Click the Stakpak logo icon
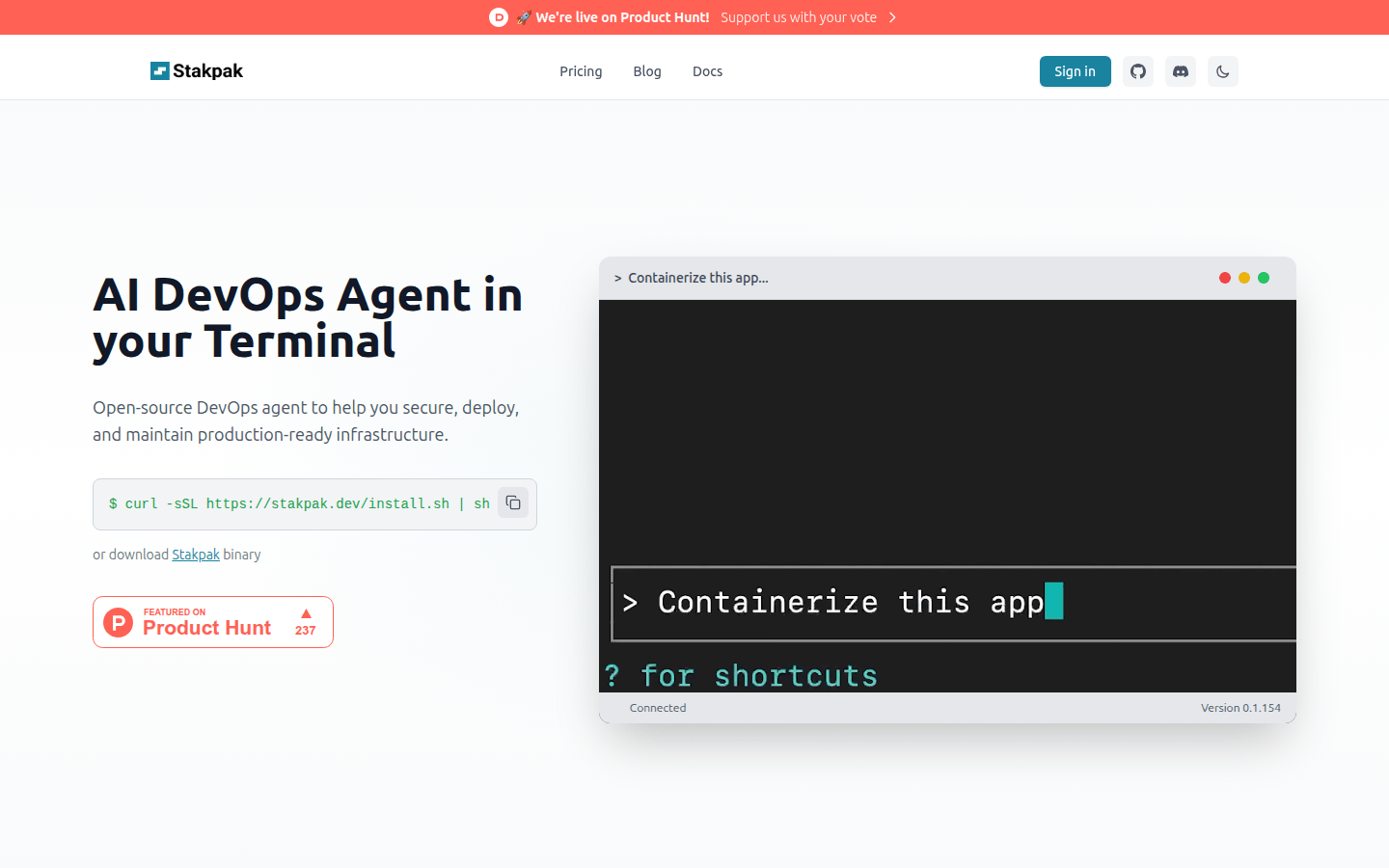Image resolution: width=1389 pixels, height=868 pixels. (x=159, y=71)
